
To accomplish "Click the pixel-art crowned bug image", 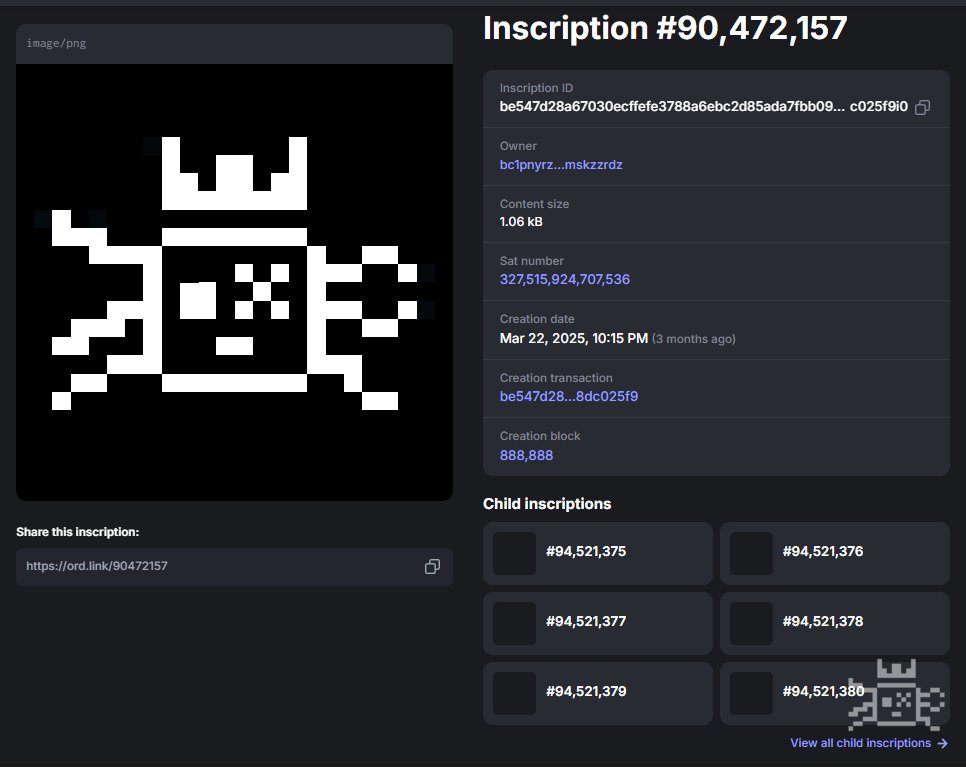I will click(x=234, y=282).
